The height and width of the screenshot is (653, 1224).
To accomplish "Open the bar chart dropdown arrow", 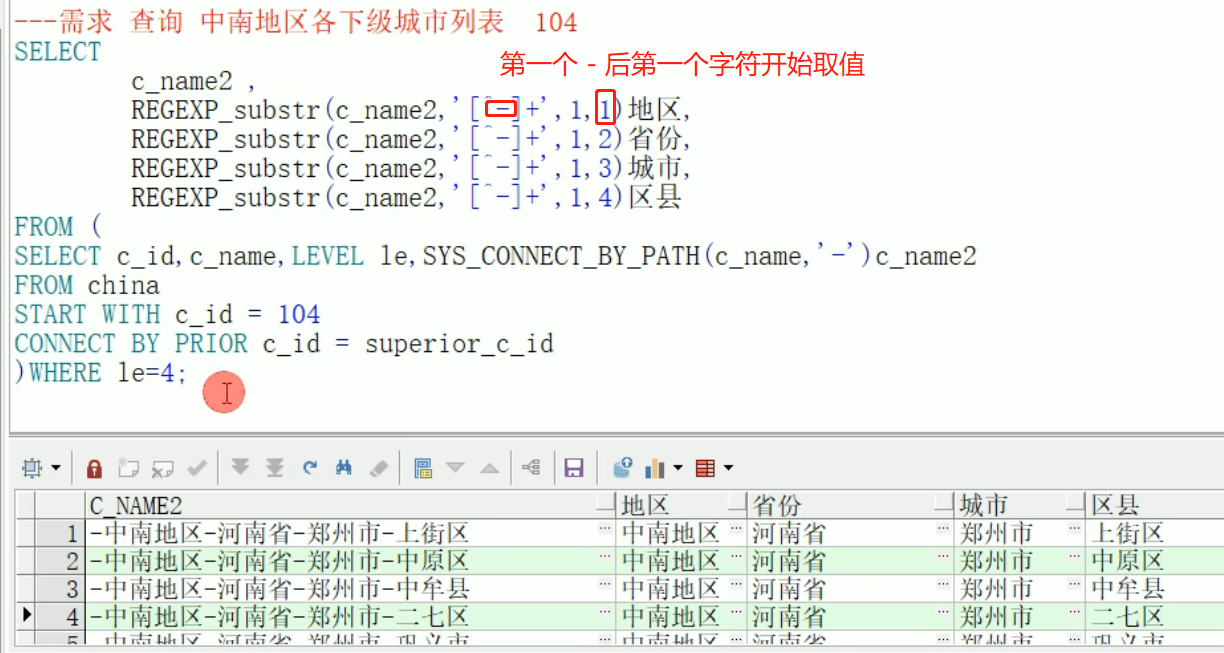I will pyautogui.click(x=678, y=468).
